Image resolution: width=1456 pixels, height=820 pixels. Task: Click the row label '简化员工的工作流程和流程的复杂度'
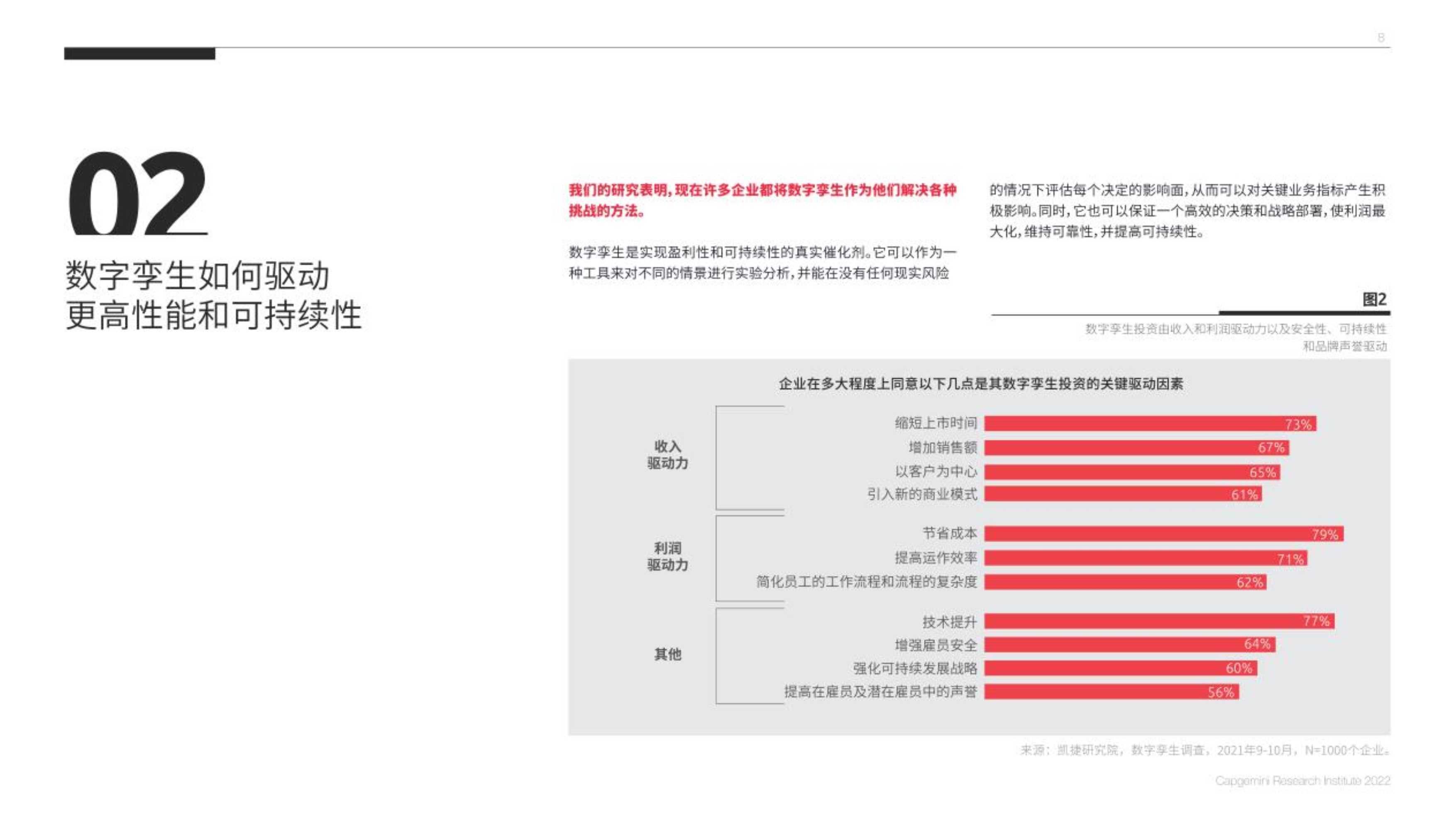(867, 581)
